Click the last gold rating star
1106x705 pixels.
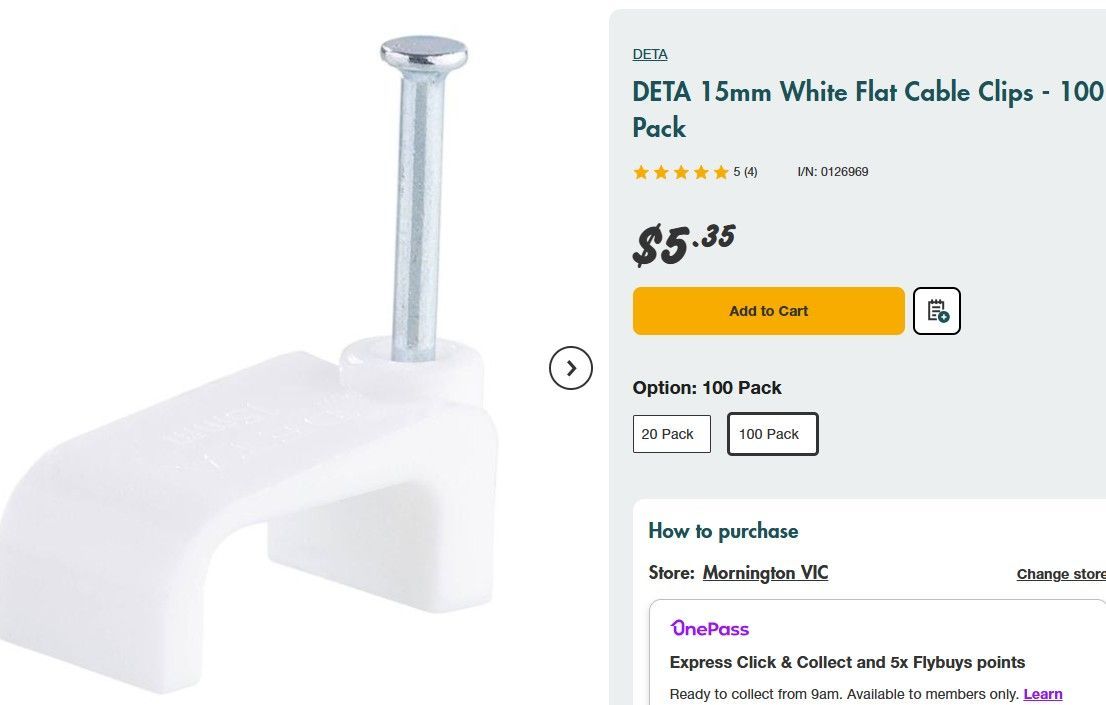tap(721, 172)
